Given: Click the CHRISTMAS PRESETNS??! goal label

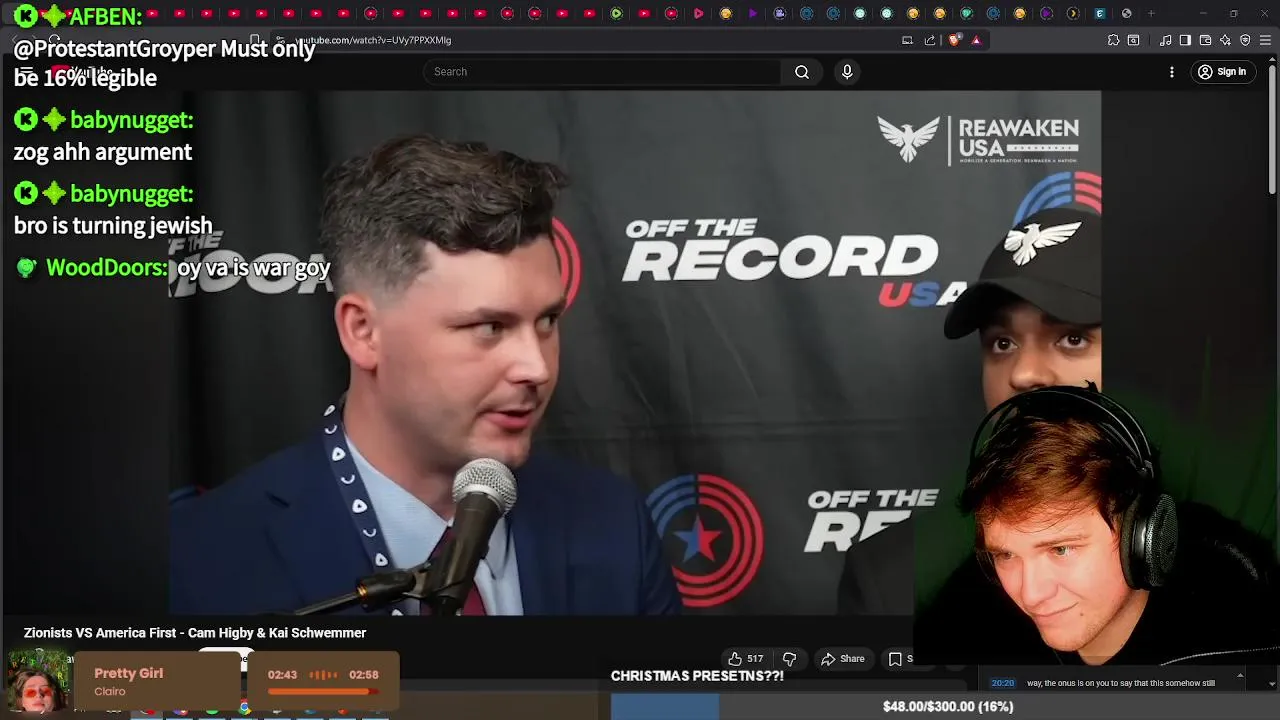Looking at the screenshot, I should [697, 676].
